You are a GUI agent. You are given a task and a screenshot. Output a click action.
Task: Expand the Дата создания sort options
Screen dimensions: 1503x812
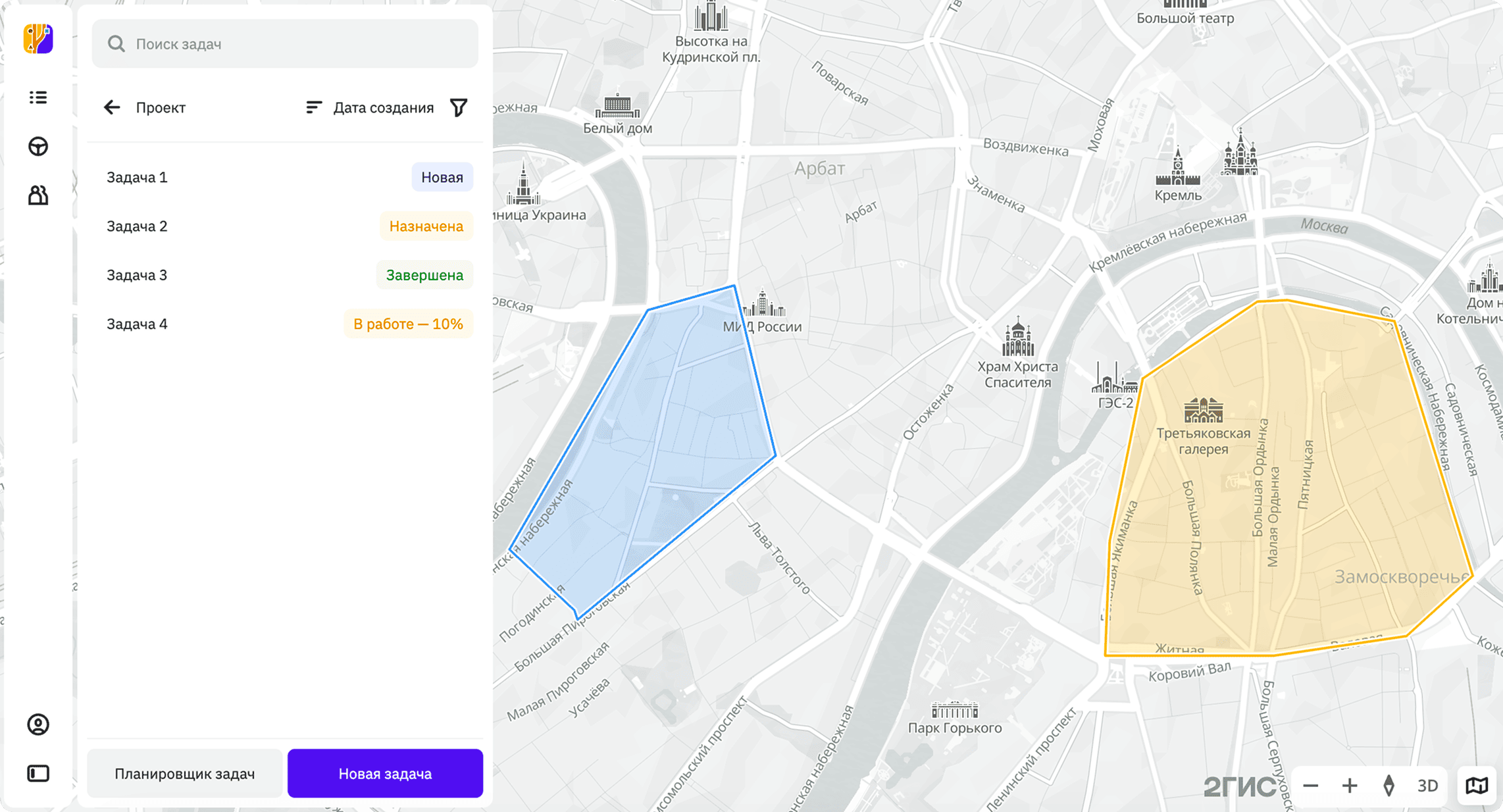(370, 107)
